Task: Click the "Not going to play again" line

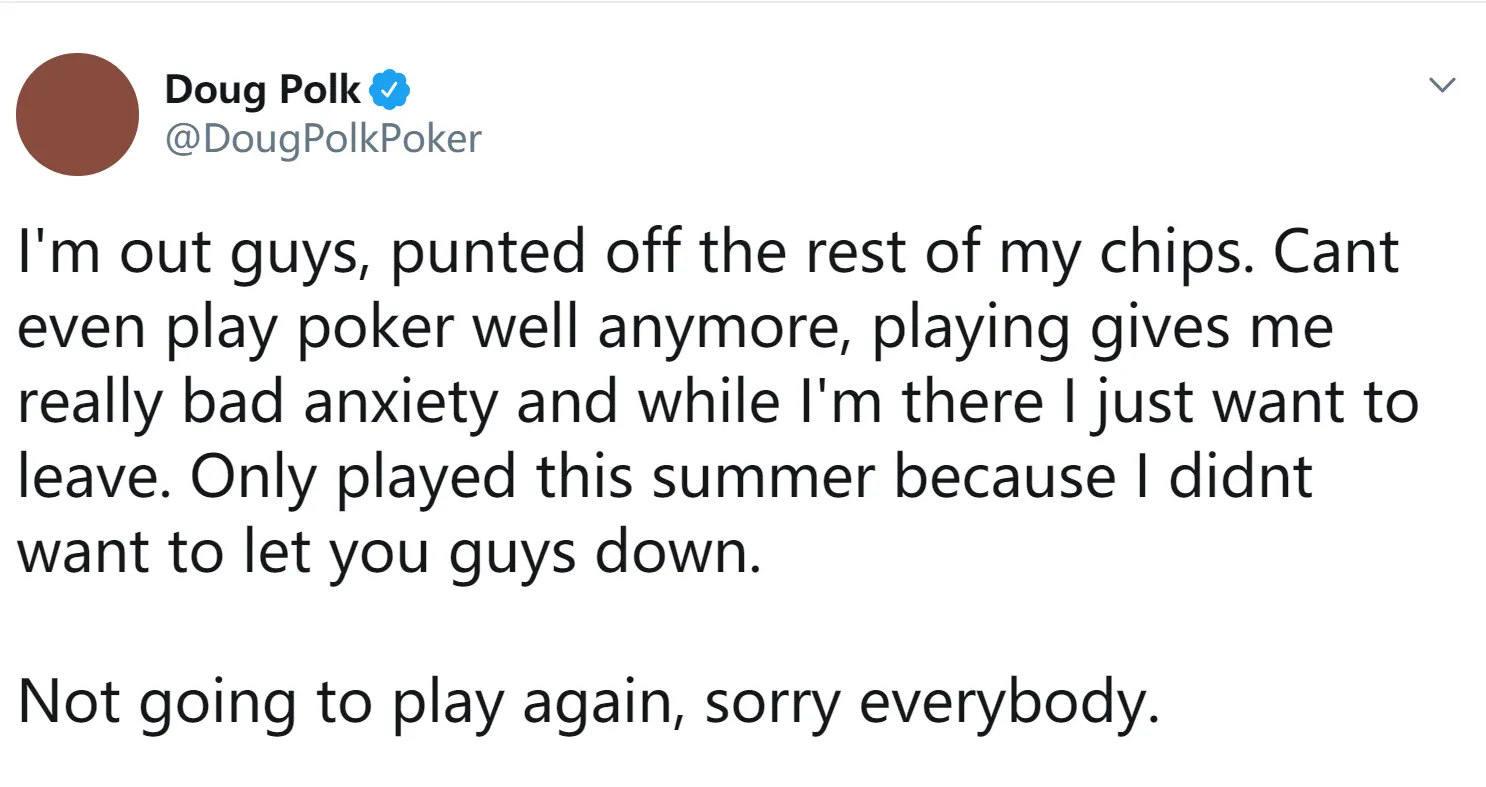Action: [x=353, y=705]
